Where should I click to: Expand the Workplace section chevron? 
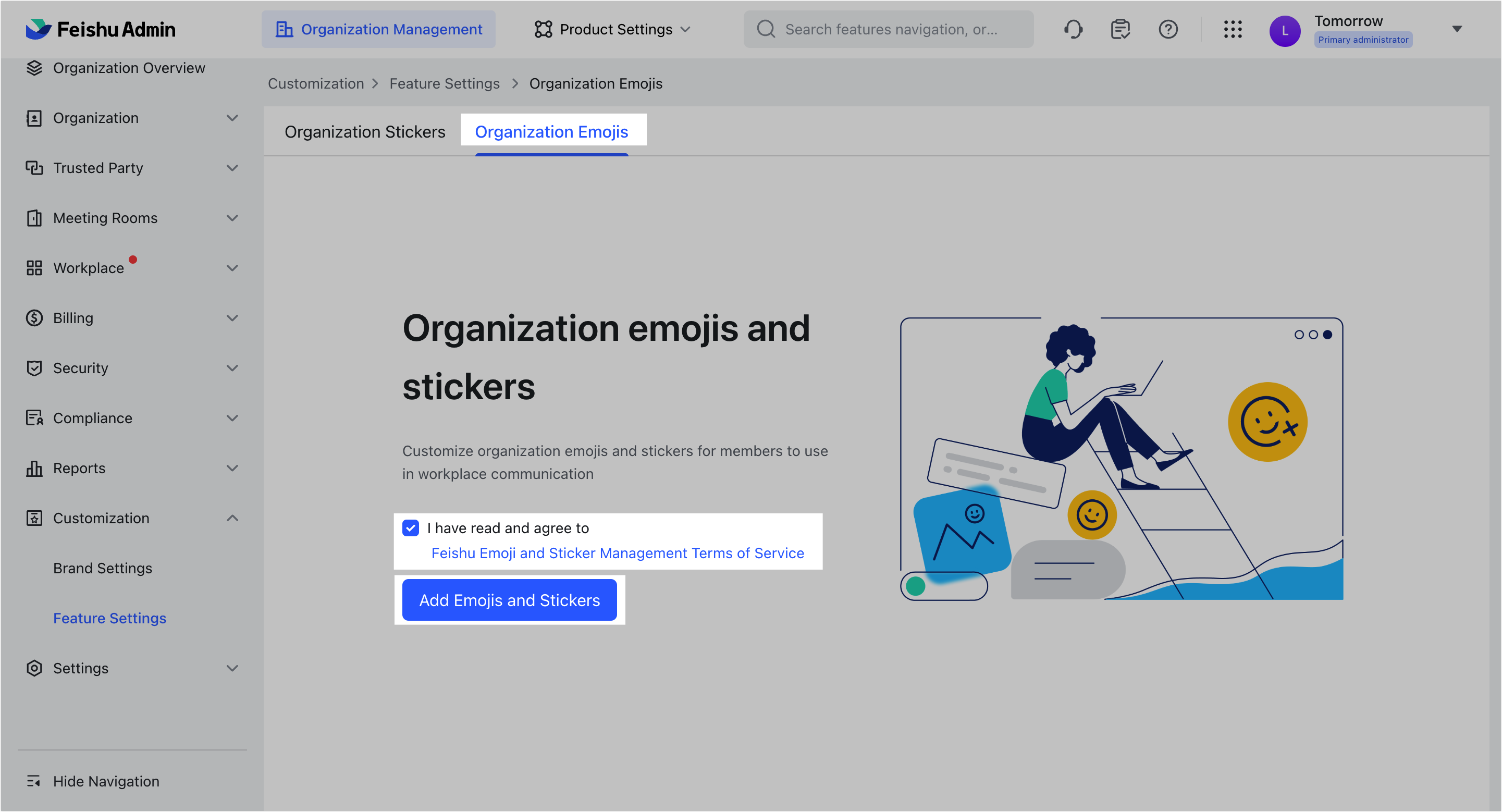[x=232, y=268]
